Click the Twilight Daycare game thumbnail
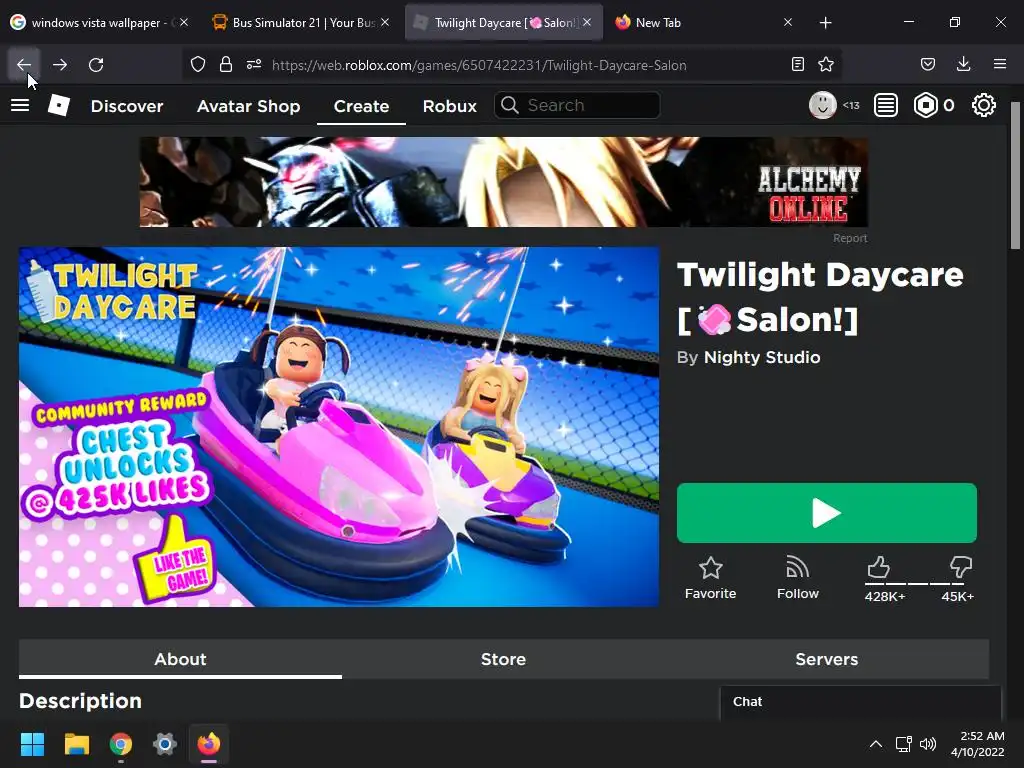This screenshot has width=1024, height=768. point(339,426)
